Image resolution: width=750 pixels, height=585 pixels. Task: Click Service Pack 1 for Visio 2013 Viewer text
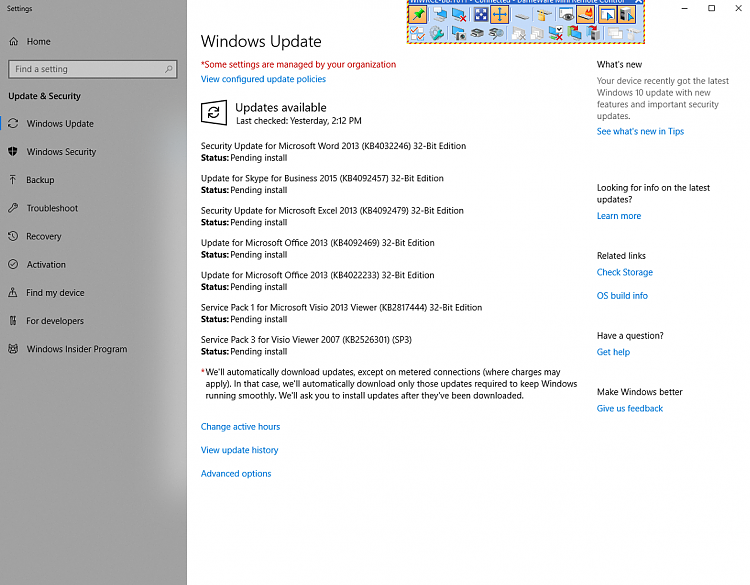342,308
